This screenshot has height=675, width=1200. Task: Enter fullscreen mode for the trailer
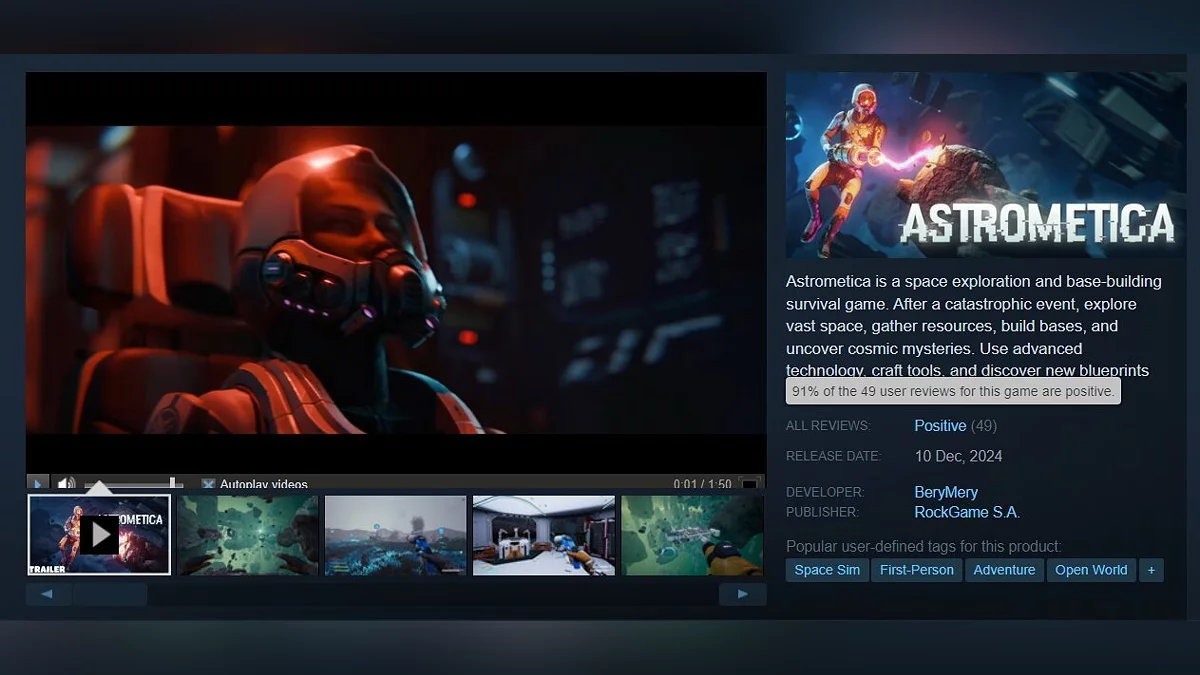click(749, 485)
